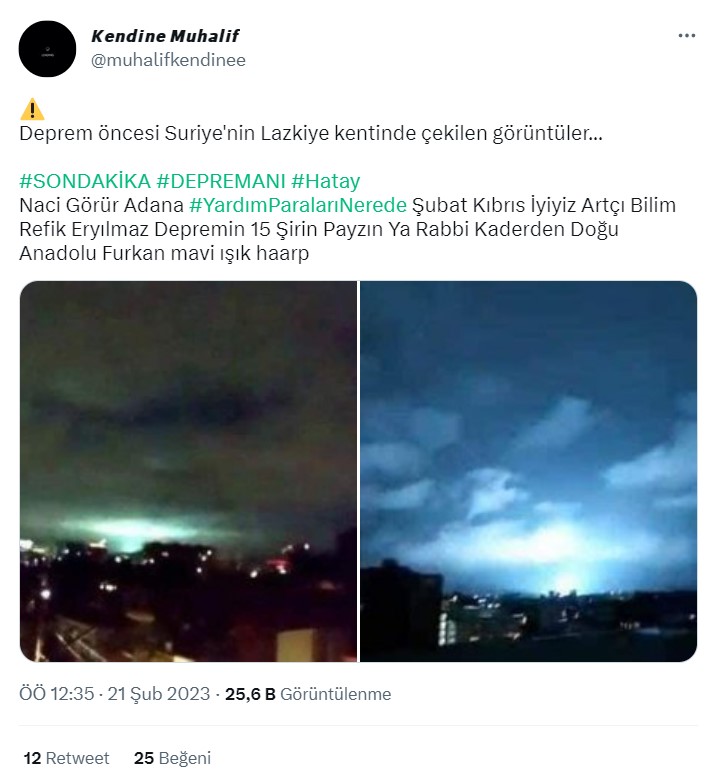Click the 21 Şub 2023 date
The image size is (718, 779).
[159, 694]
